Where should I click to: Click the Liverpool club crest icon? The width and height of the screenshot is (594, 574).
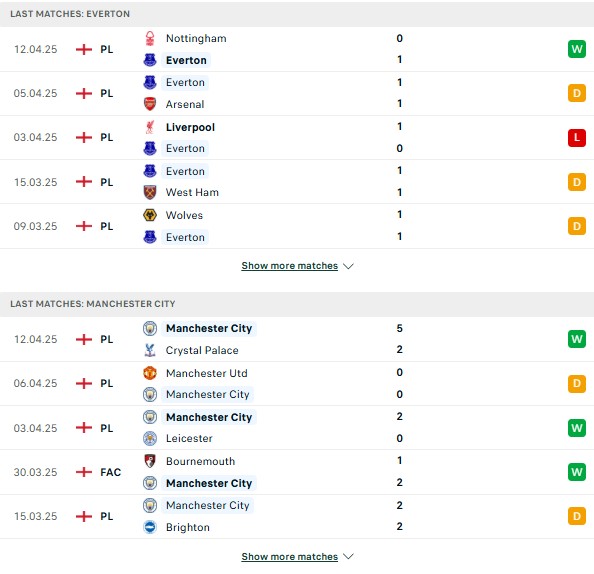point(150,127)
